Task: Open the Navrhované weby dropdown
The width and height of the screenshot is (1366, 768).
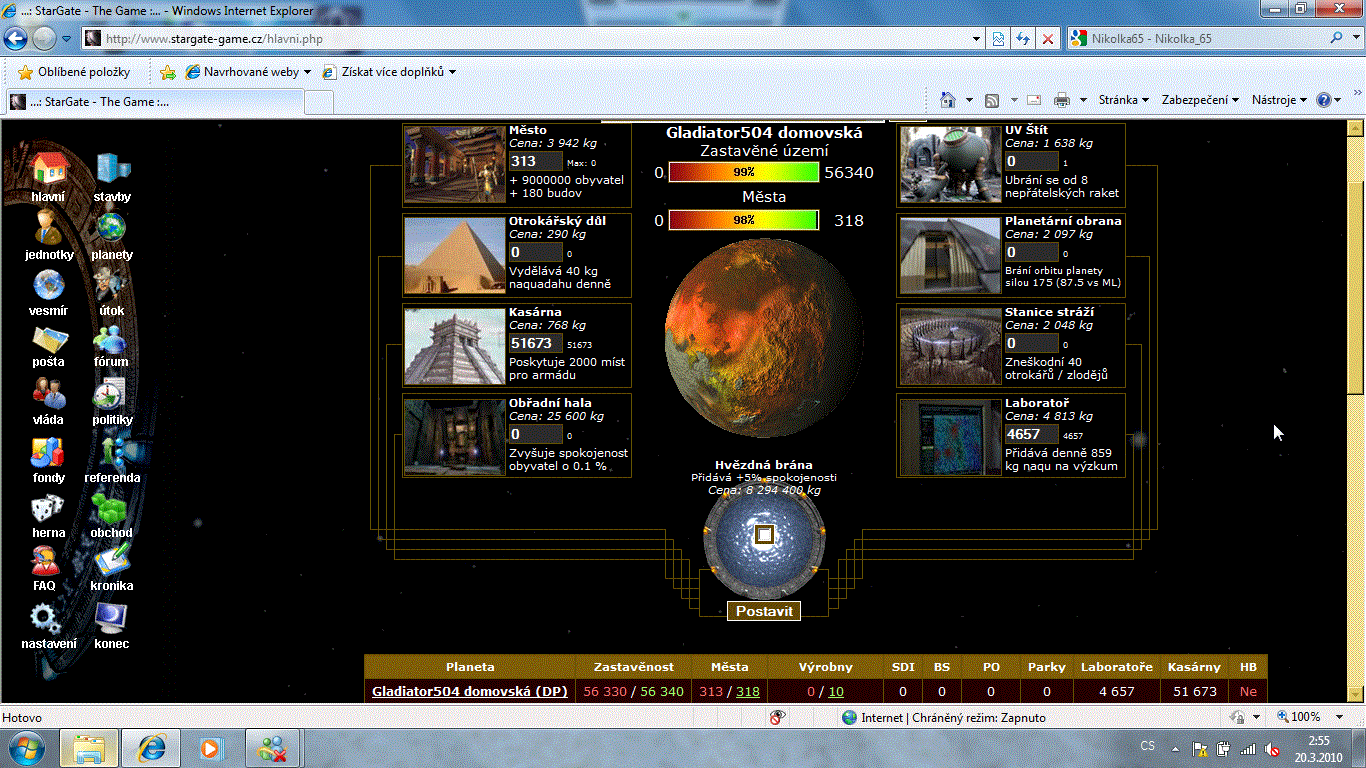Action: coord(246,72)
